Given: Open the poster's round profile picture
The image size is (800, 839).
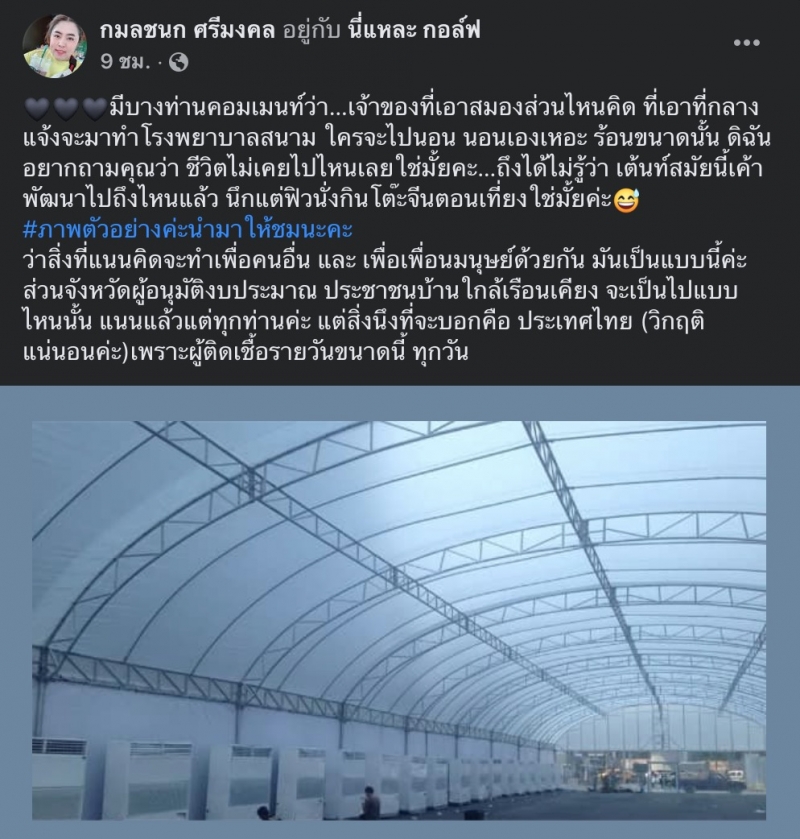Looking at the screenshot, I should [x=55, y=46].
